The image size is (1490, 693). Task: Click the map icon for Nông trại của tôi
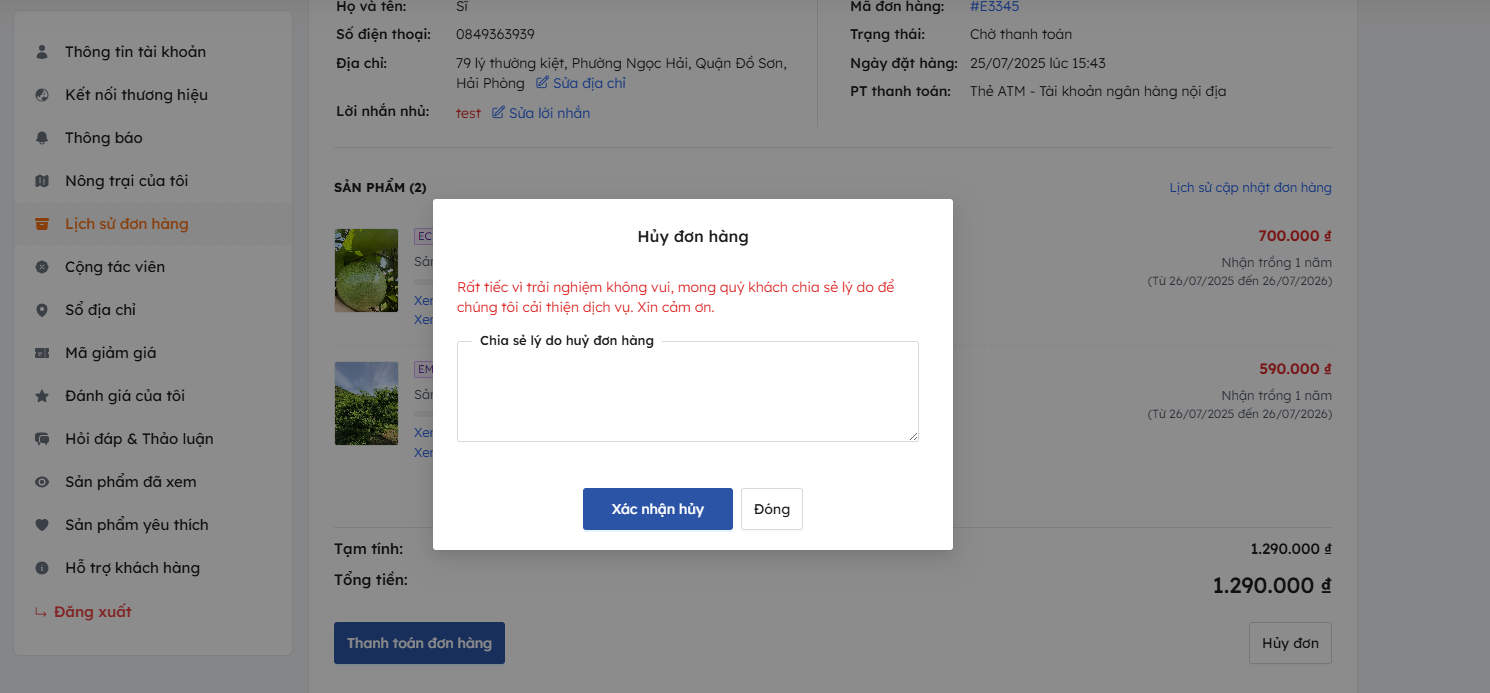coord(41,181)
